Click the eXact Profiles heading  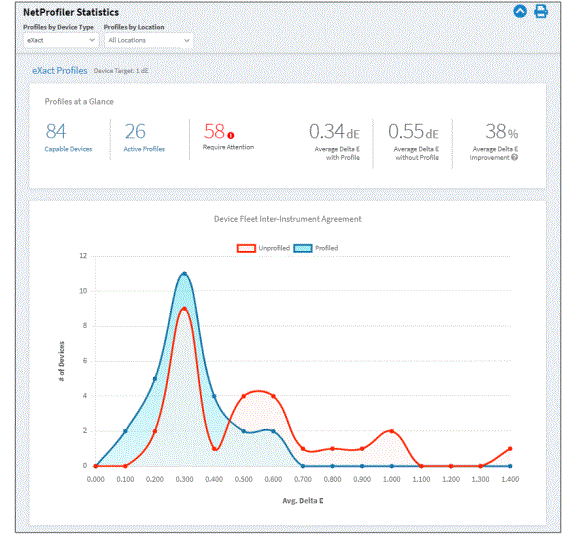coord(60,71)
